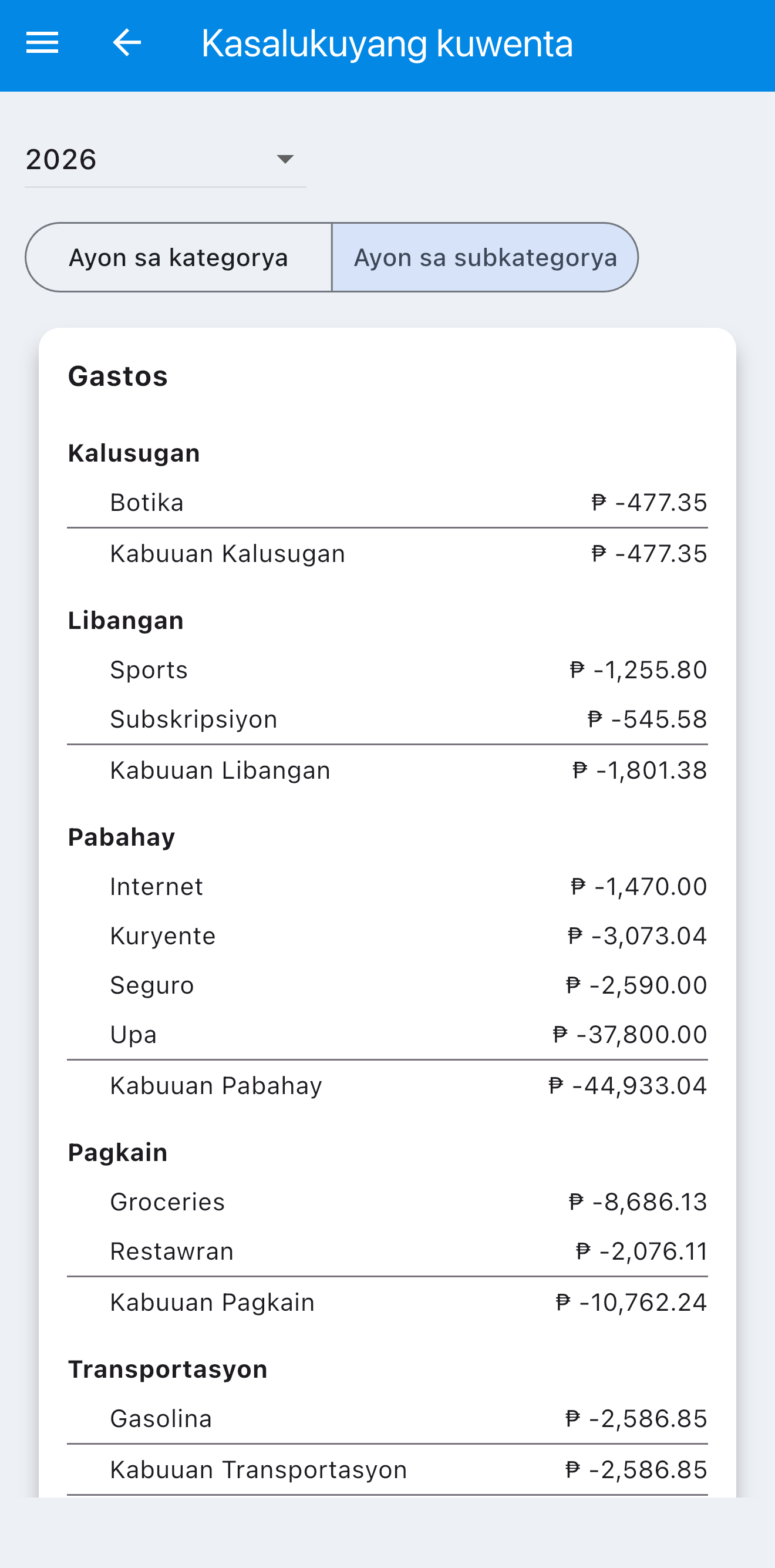This screenshot has width=775, height=1568.
Task: Open the hamburger navigation menu
Action: click(x=42, y=43)
